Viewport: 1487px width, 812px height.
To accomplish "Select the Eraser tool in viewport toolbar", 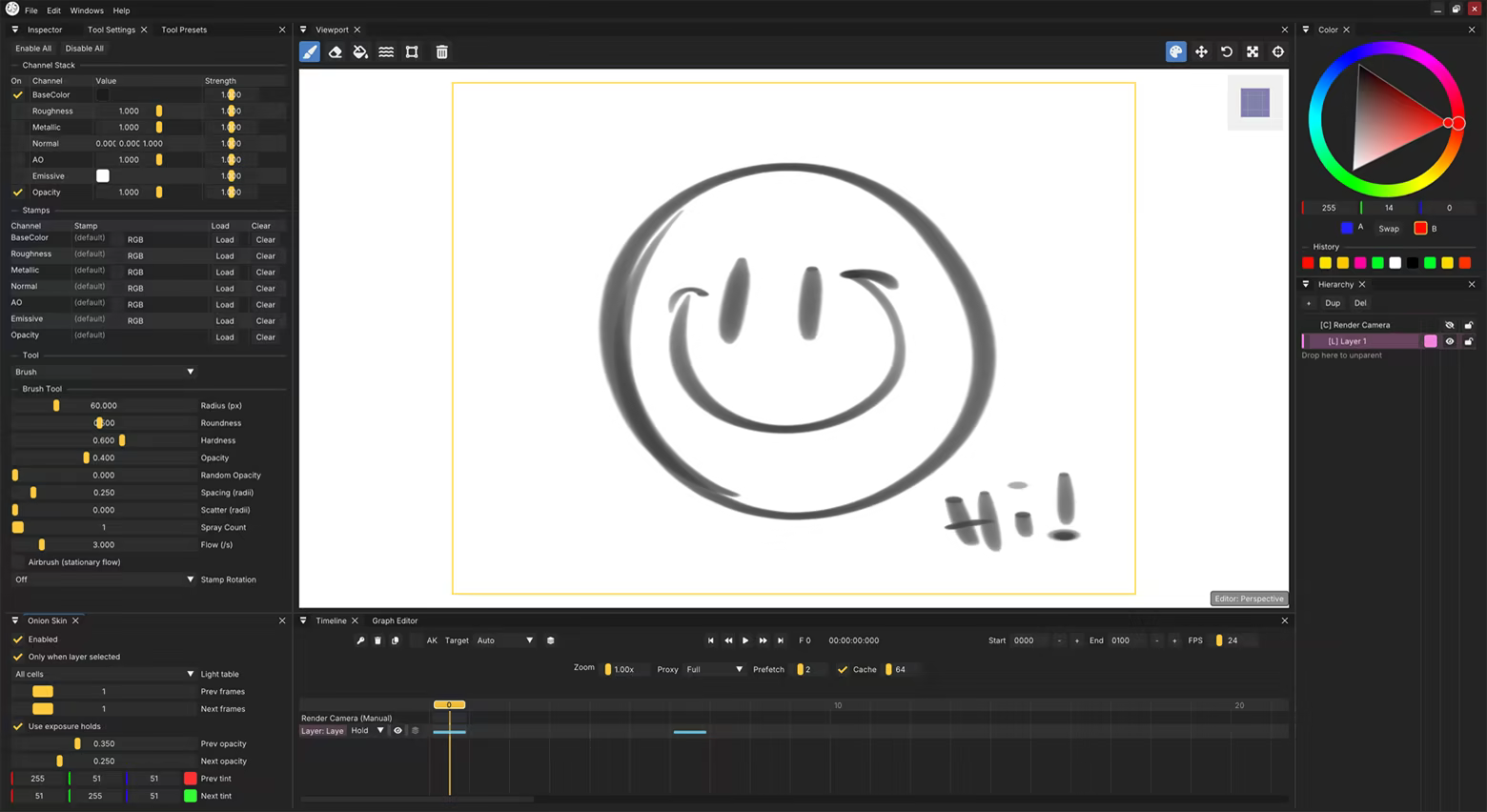I will pos(336,52).
